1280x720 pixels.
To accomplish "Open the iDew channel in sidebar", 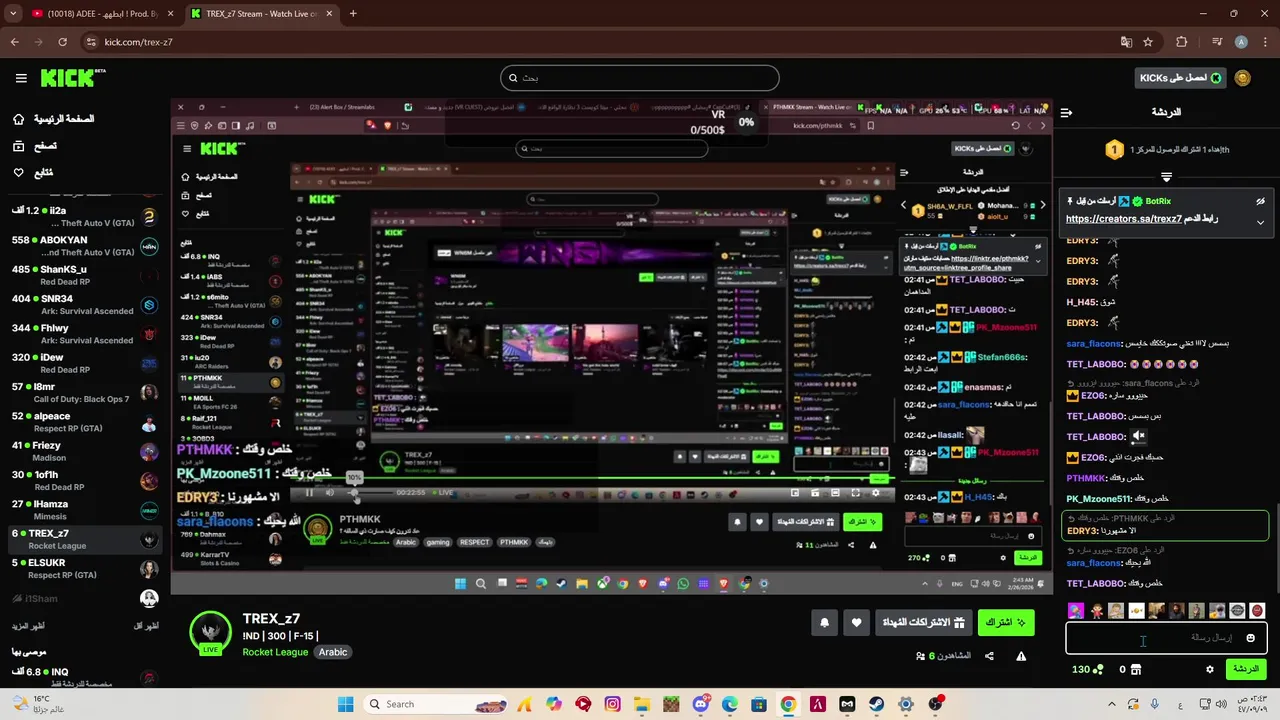I will pyautogui.click(x=83, y=362).
